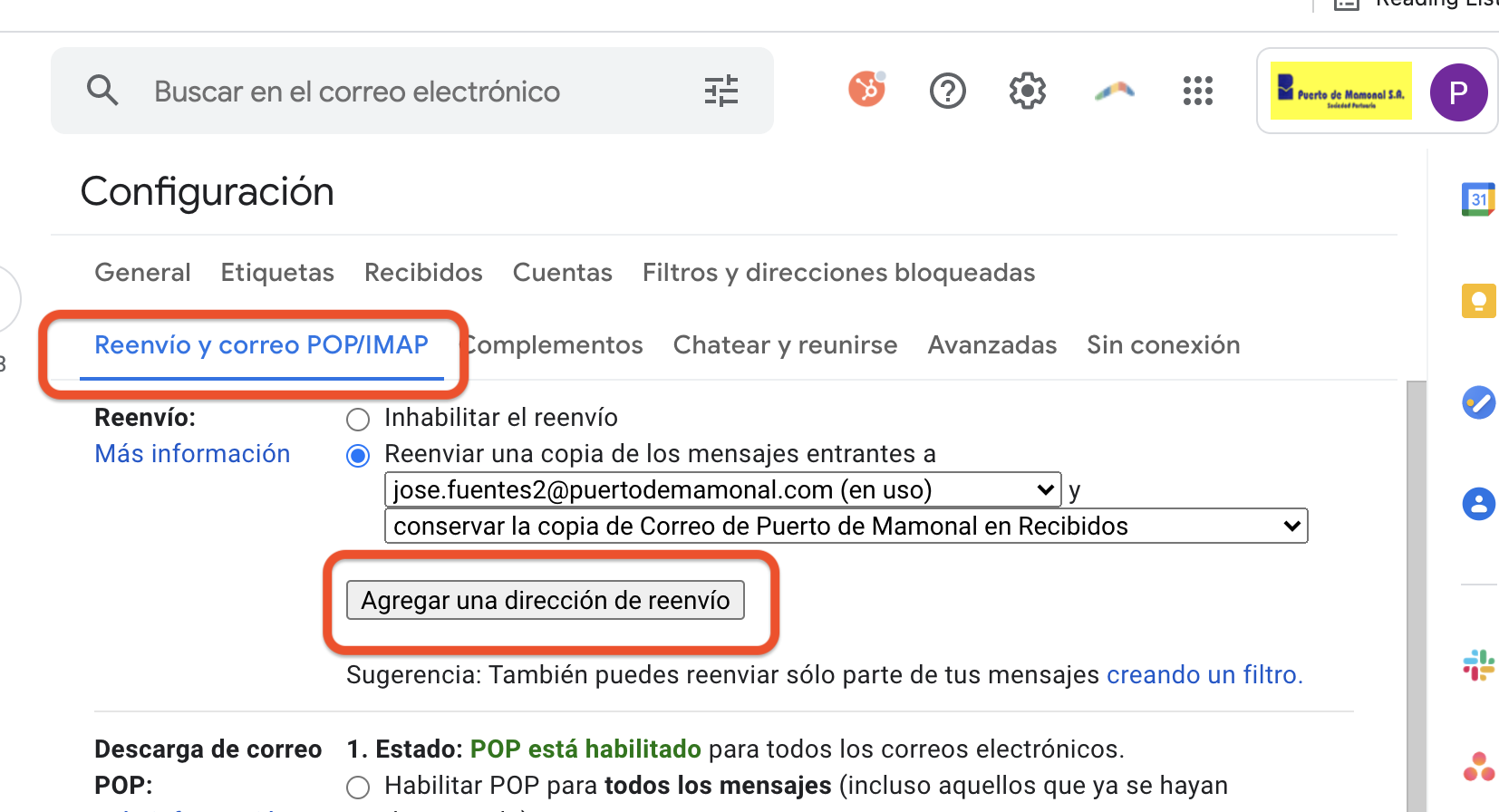This screenshot has width=1499, height=812.
Task: Switch to the Cuentas tab
Action: [563, 273]
